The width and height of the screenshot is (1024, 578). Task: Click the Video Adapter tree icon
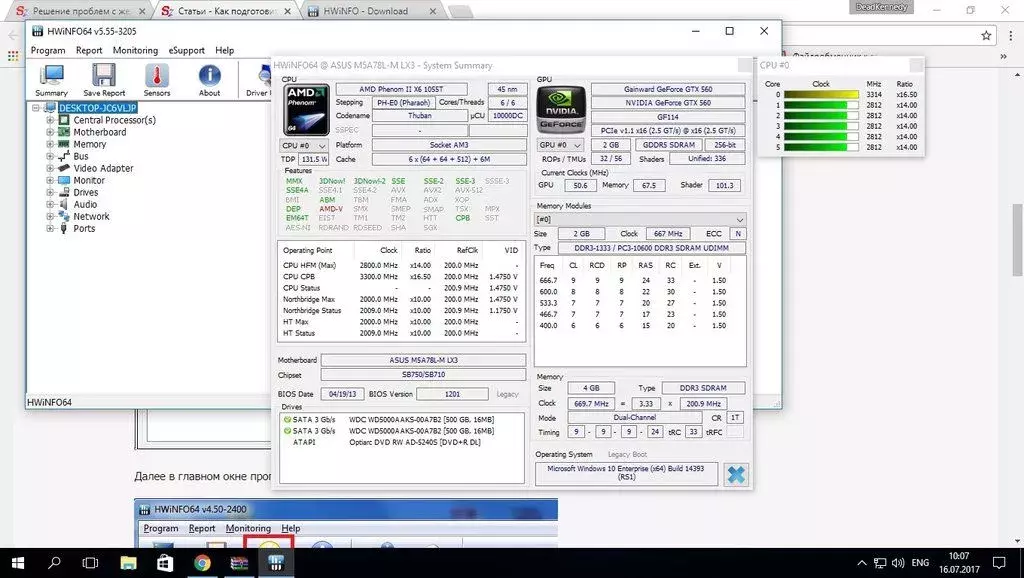click(x=64, y=168)
